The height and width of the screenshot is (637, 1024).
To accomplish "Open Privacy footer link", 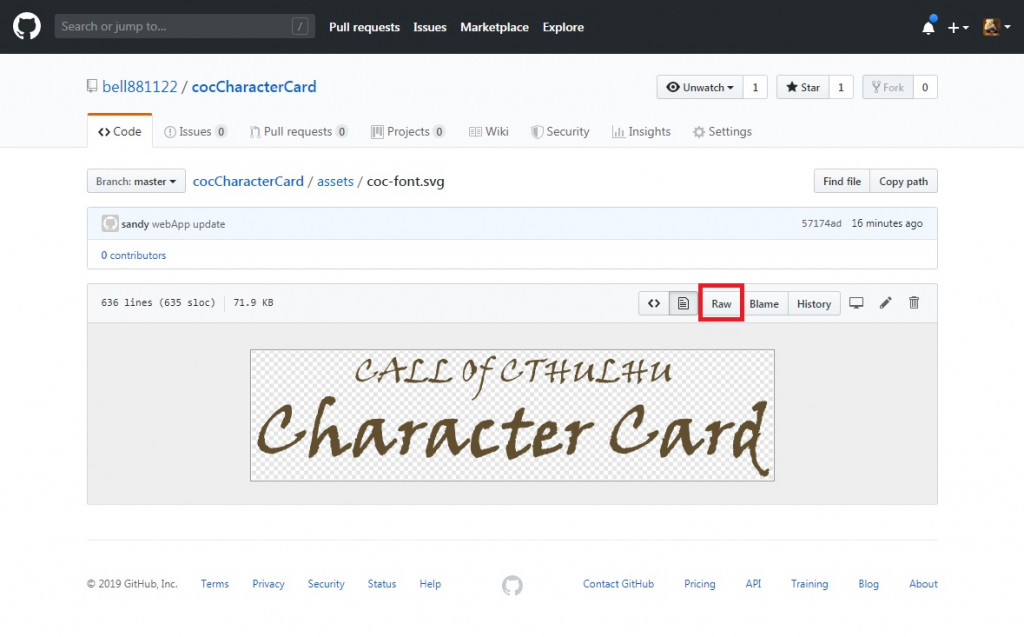I will pyautogui.click(x=268, y=583).
